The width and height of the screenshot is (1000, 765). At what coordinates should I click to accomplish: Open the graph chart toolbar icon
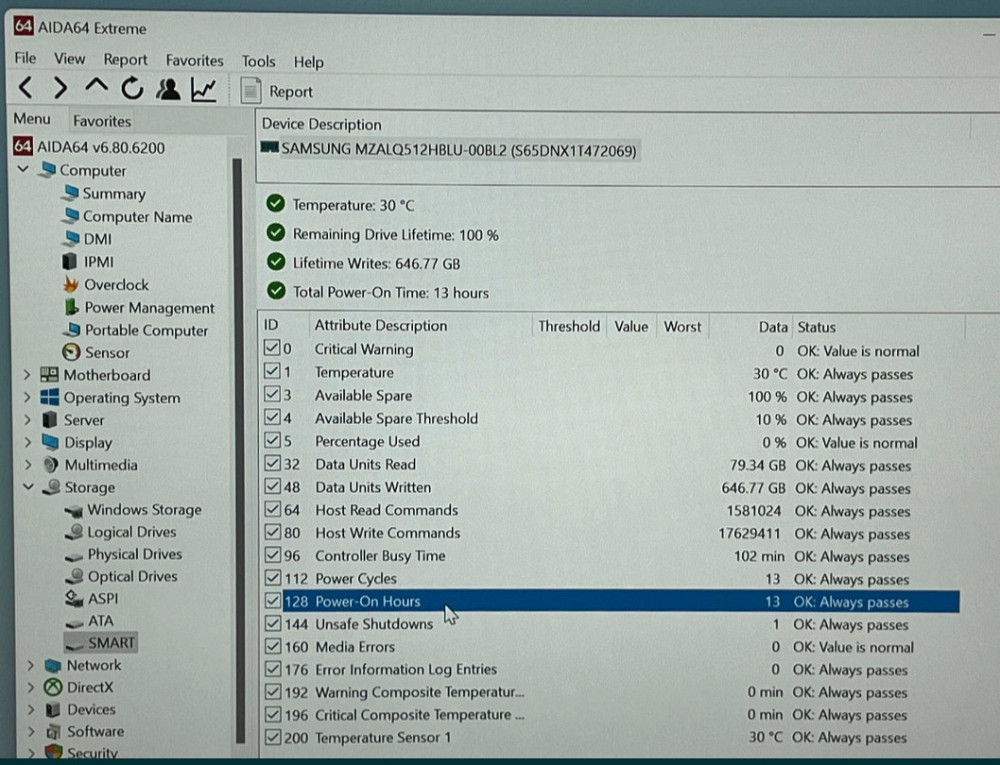coord(204,90)
